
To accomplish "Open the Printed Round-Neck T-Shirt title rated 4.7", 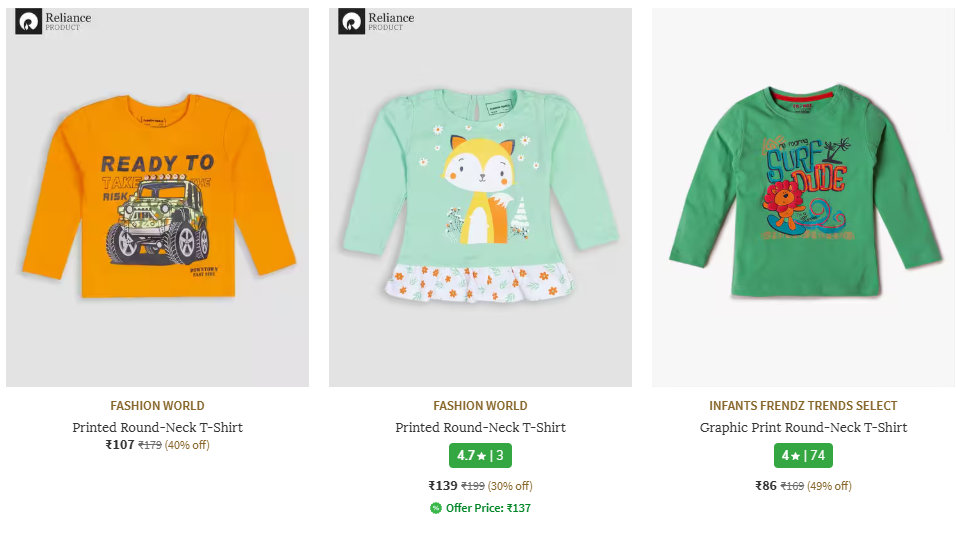I will coord(480,427).
